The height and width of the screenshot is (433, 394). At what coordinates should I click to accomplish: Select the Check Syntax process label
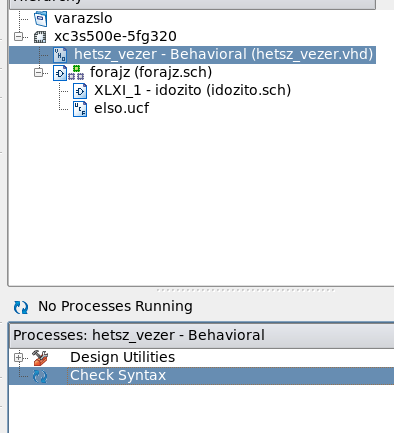click(118, 376)
